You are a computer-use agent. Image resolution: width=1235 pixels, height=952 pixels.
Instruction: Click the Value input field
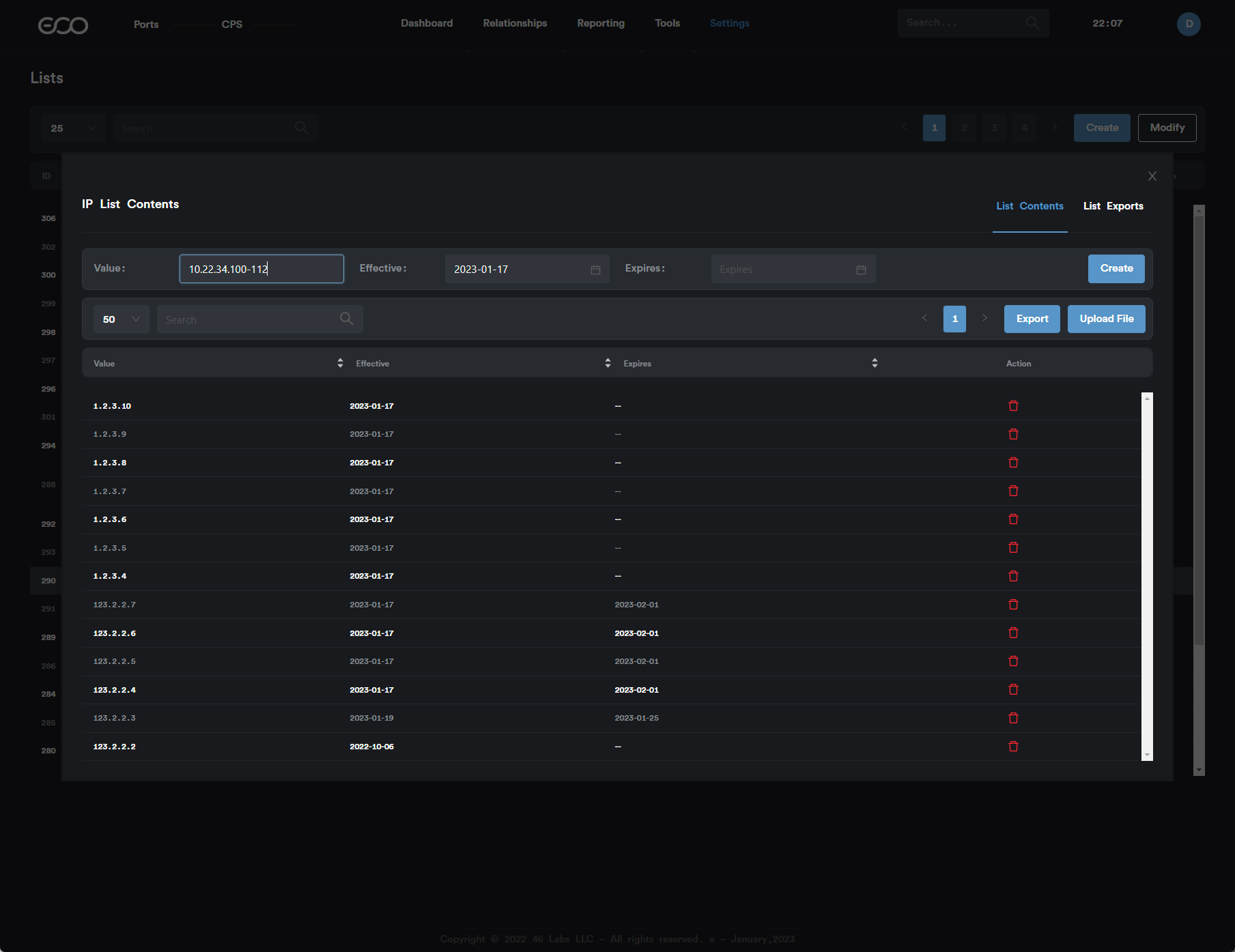pyautogui.click(x=261, y=269)
